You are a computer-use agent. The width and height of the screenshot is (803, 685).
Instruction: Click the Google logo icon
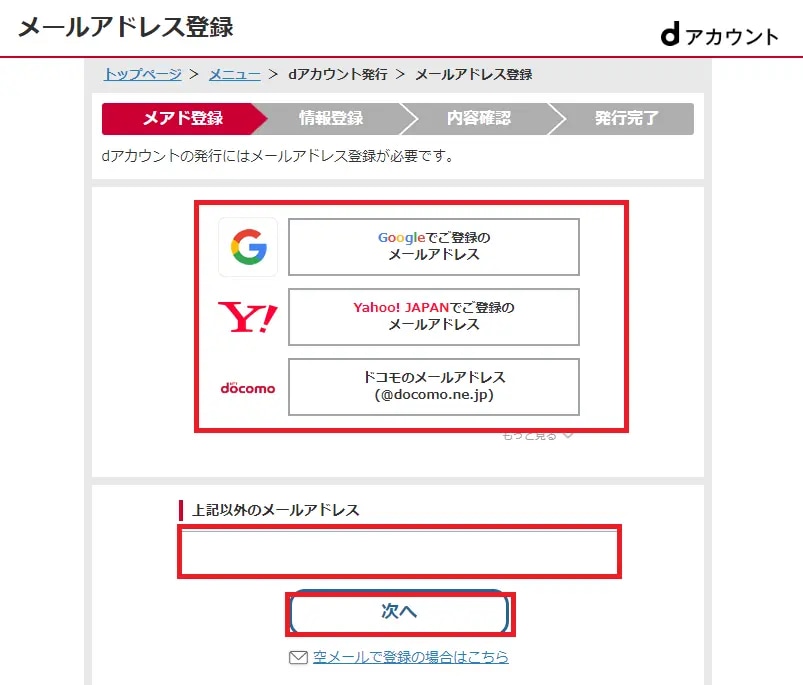point(248,247)
